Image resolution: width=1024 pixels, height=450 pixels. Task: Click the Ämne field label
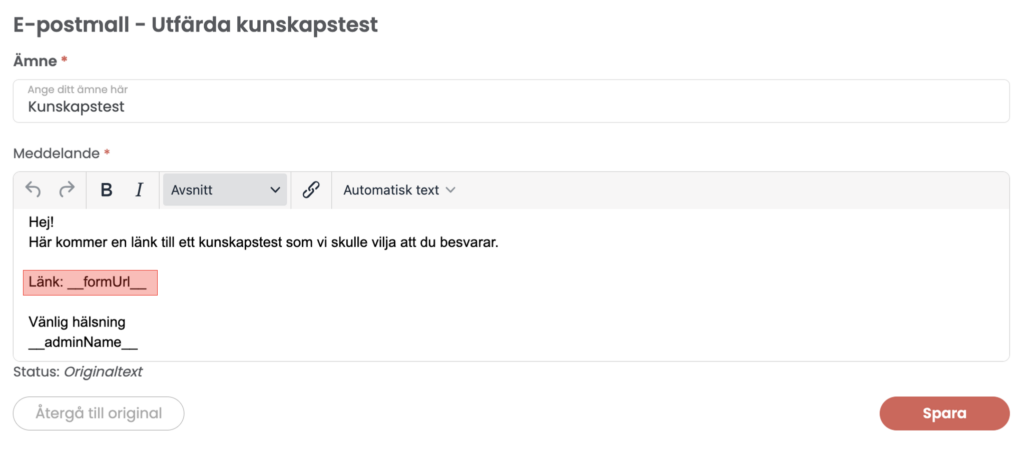pos(35,61)
